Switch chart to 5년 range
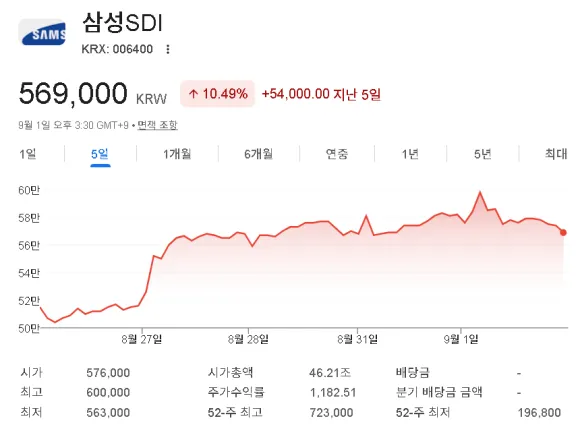 (x=483, y=154)
